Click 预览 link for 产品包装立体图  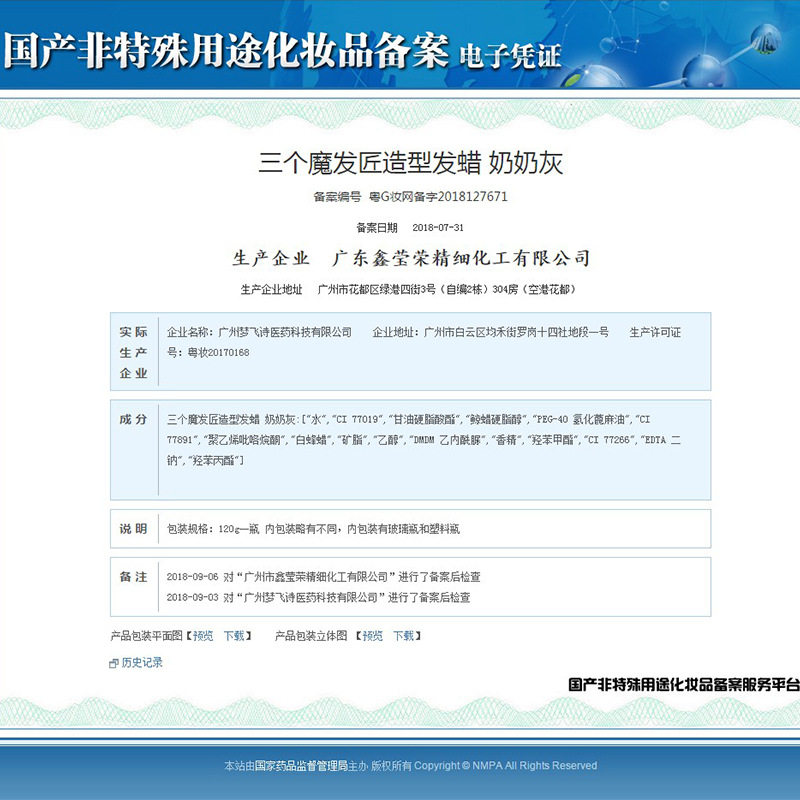coord(372,636)
